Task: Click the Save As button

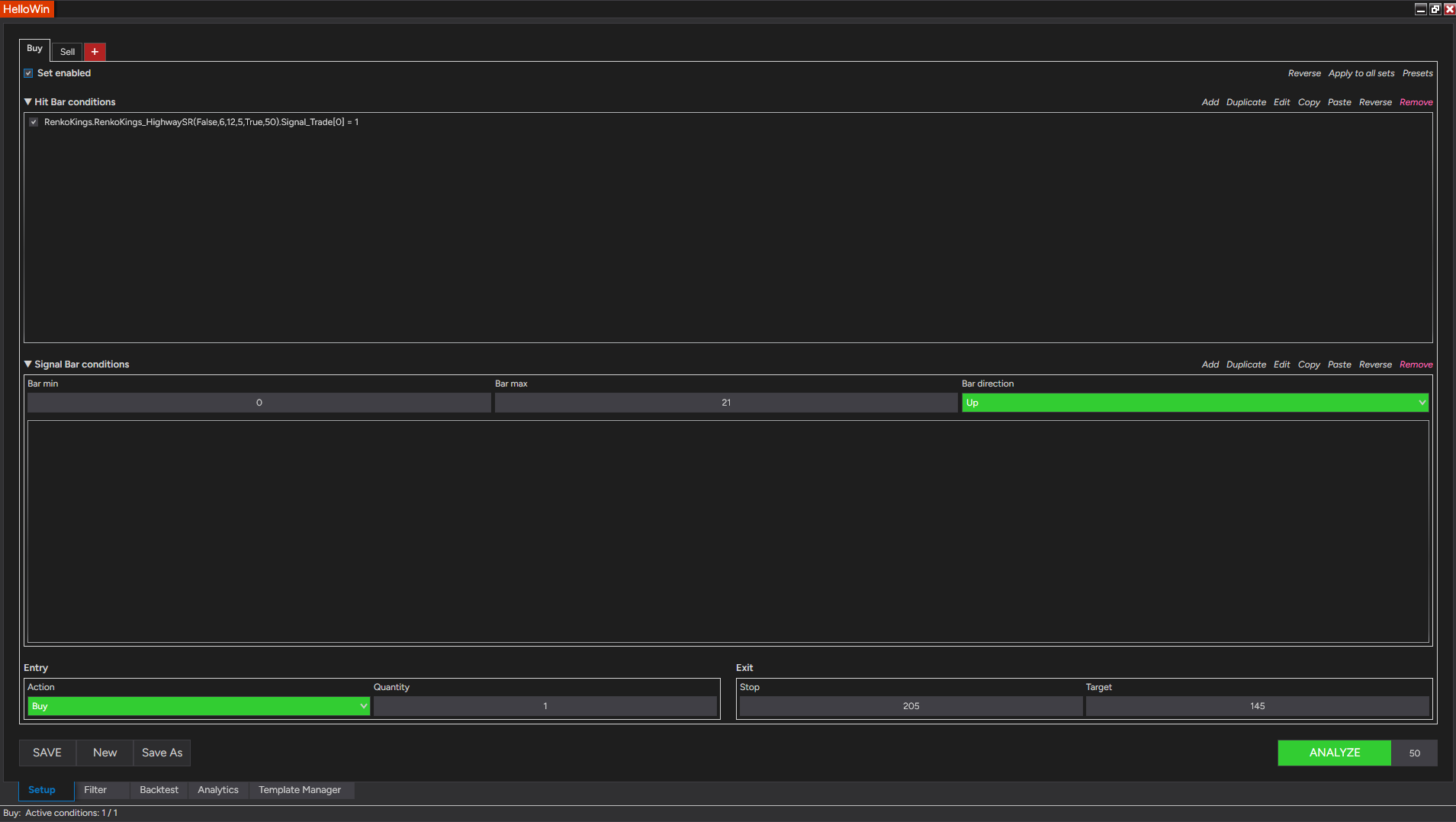Action: (162, 753)
